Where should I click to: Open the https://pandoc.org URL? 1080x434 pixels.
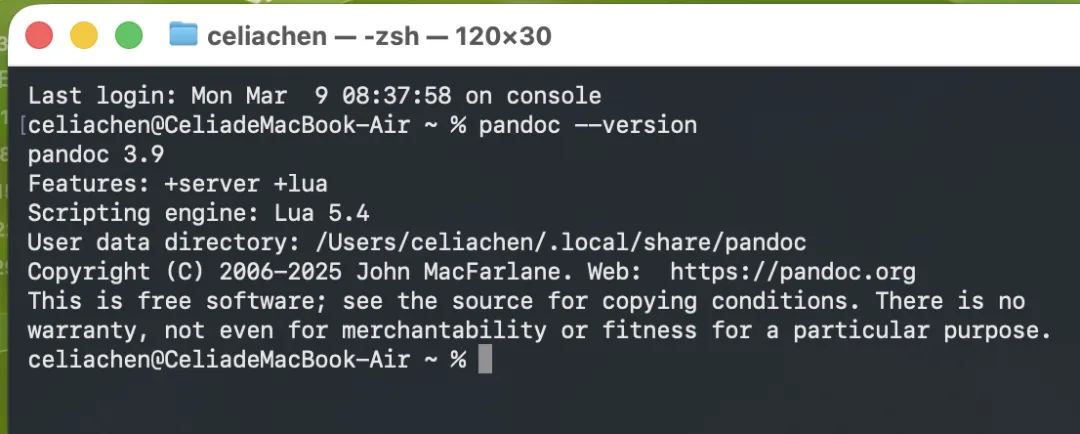[x=793, y=272]
